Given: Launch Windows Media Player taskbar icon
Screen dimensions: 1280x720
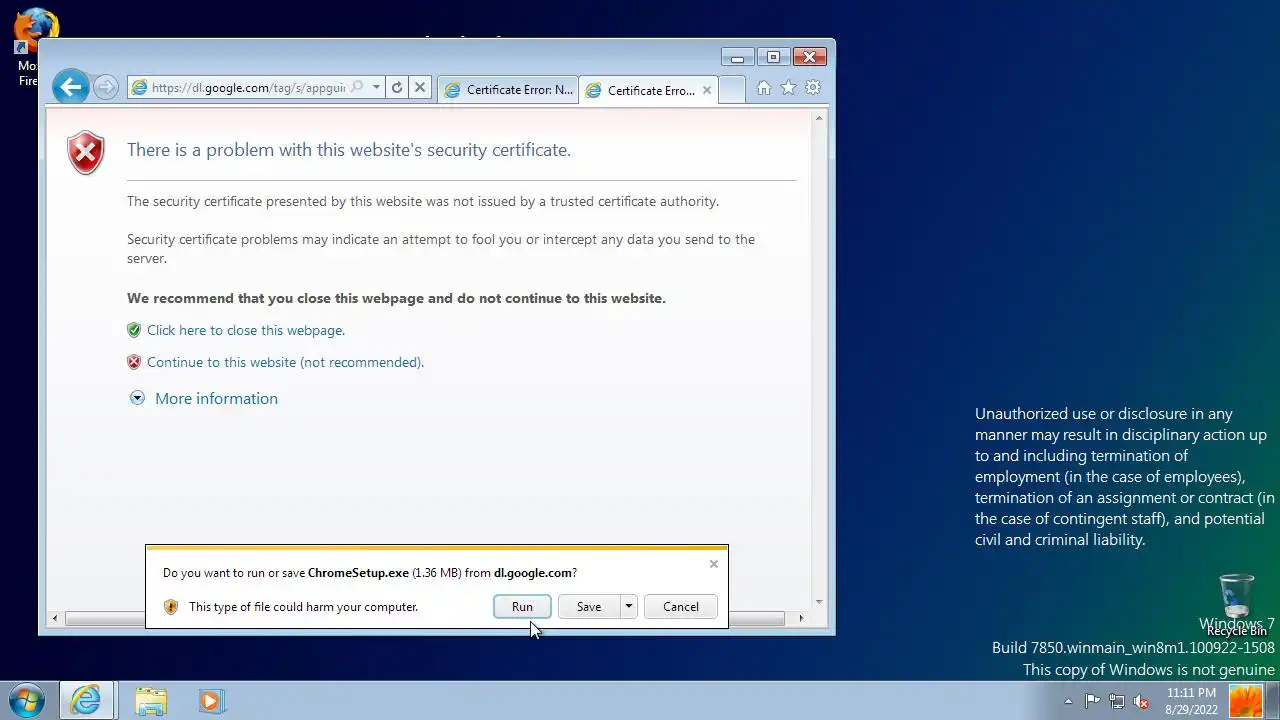Looking at the screenshot, I should (210, 701).
